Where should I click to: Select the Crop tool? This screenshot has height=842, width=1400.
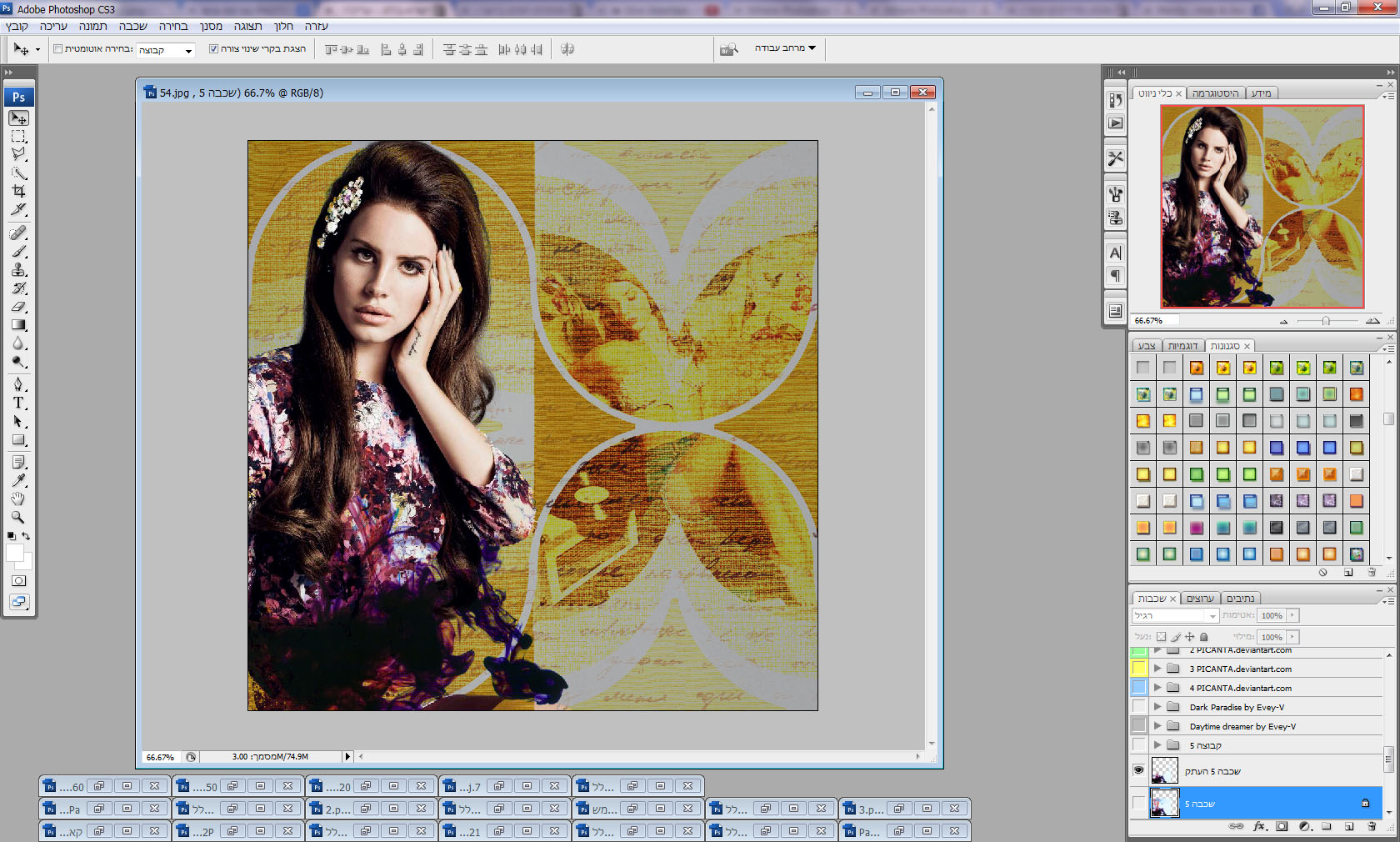(x=18, y=191)
